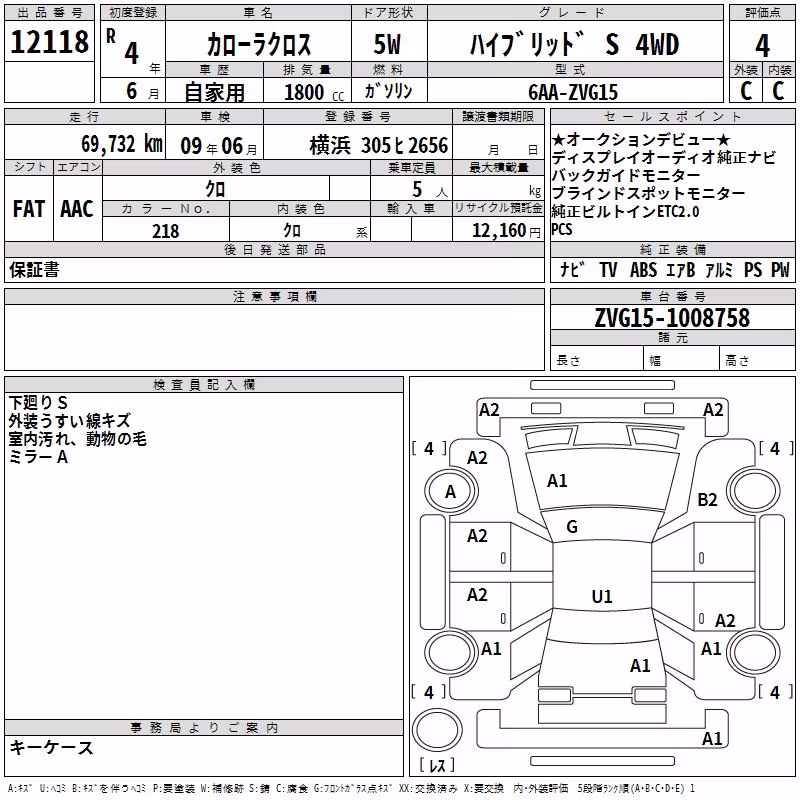Screen dimensions: 800x800
Task: Click the registration month 6 月
Action: coord(142,91)
